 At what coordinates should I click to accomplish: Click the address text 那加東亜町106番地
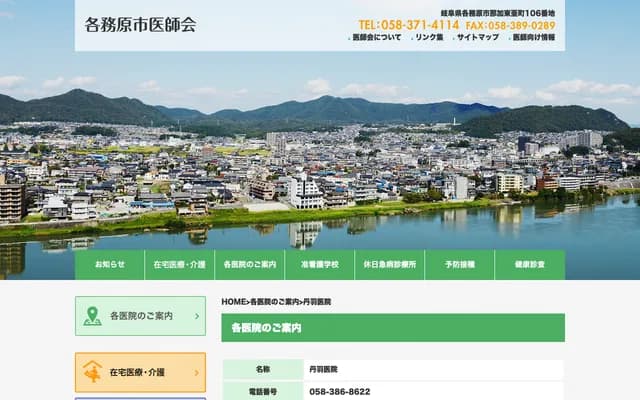click(522, 13)
